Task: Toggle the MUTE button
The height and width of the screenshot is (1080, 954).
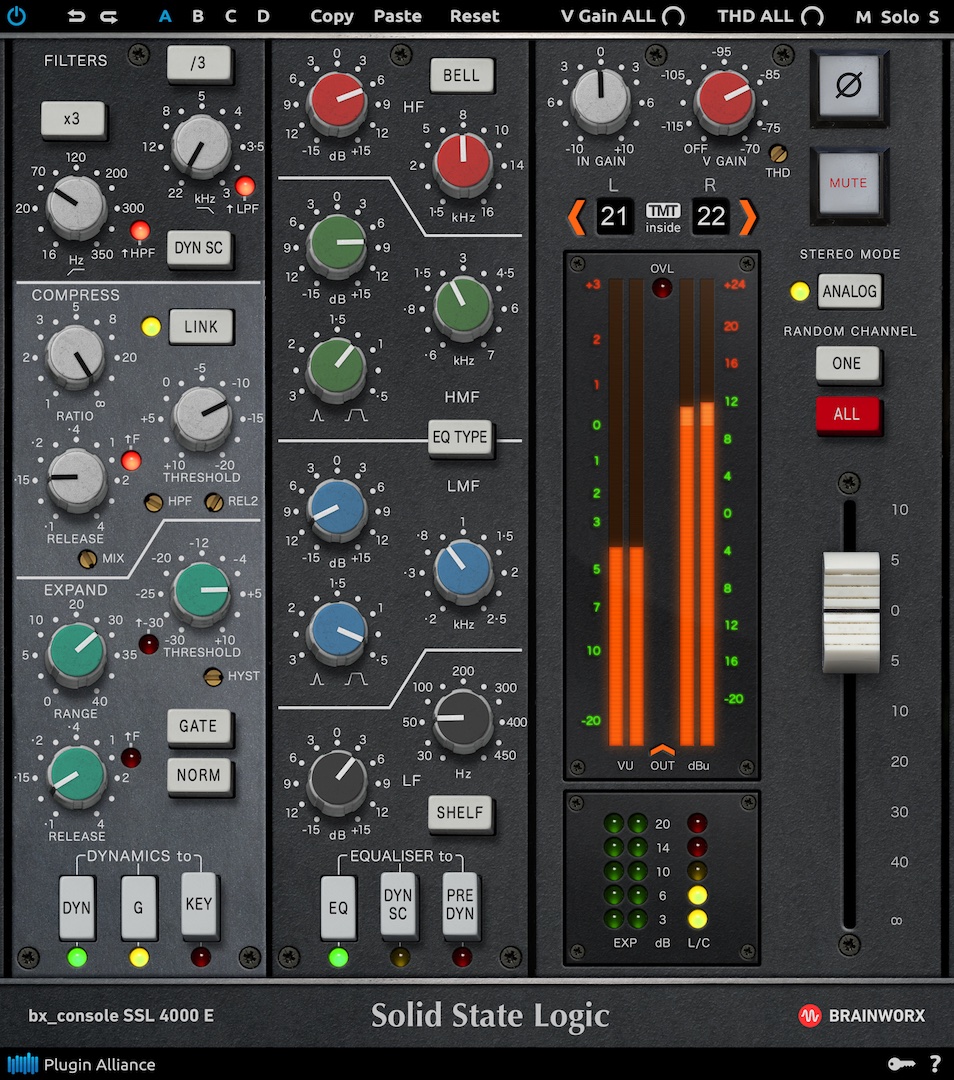Action: click(x=849, y=183)
